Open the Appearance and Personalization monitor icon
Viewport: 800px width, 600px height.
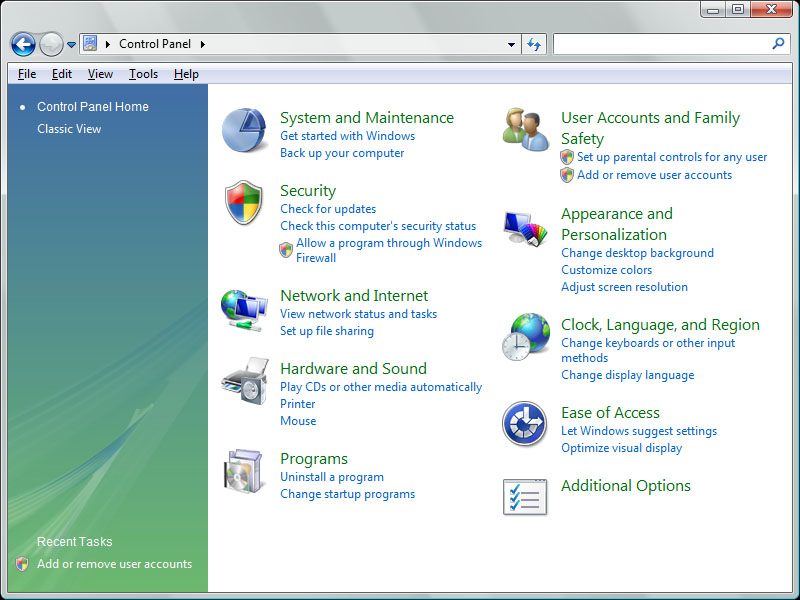click(526, 229)
